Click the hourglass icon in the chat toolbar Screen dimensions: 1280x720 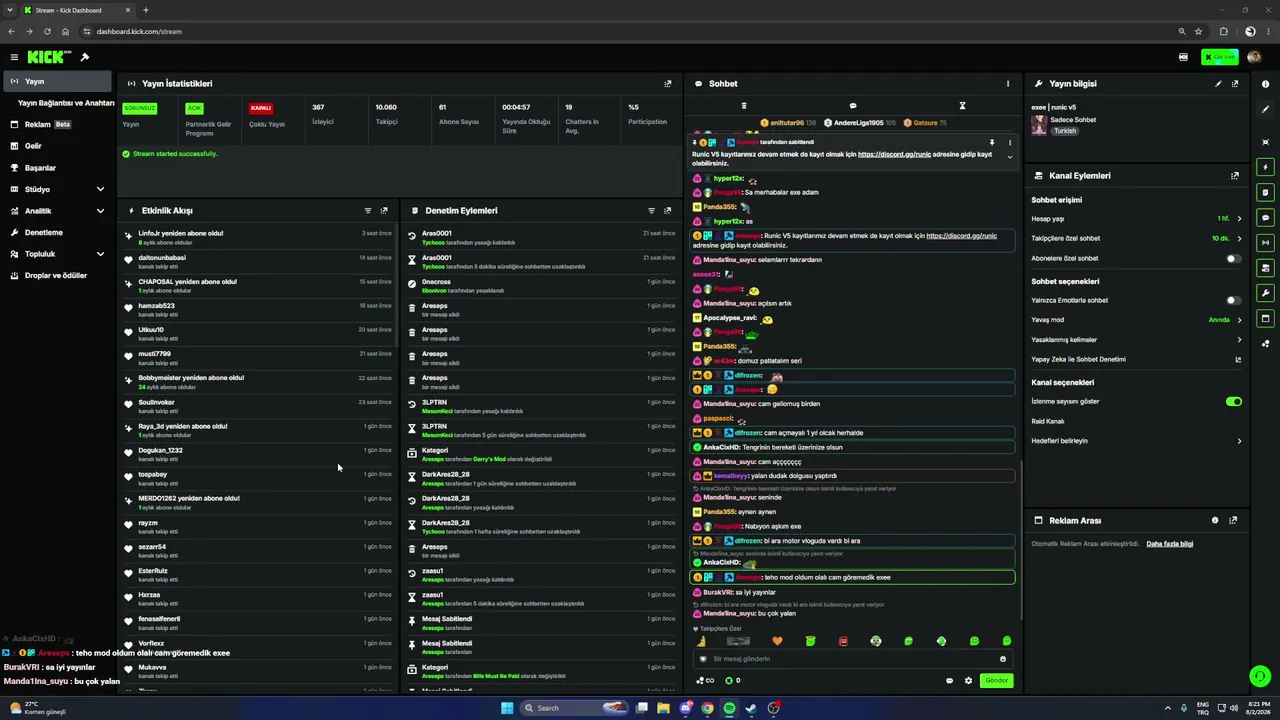pos(962,106)
